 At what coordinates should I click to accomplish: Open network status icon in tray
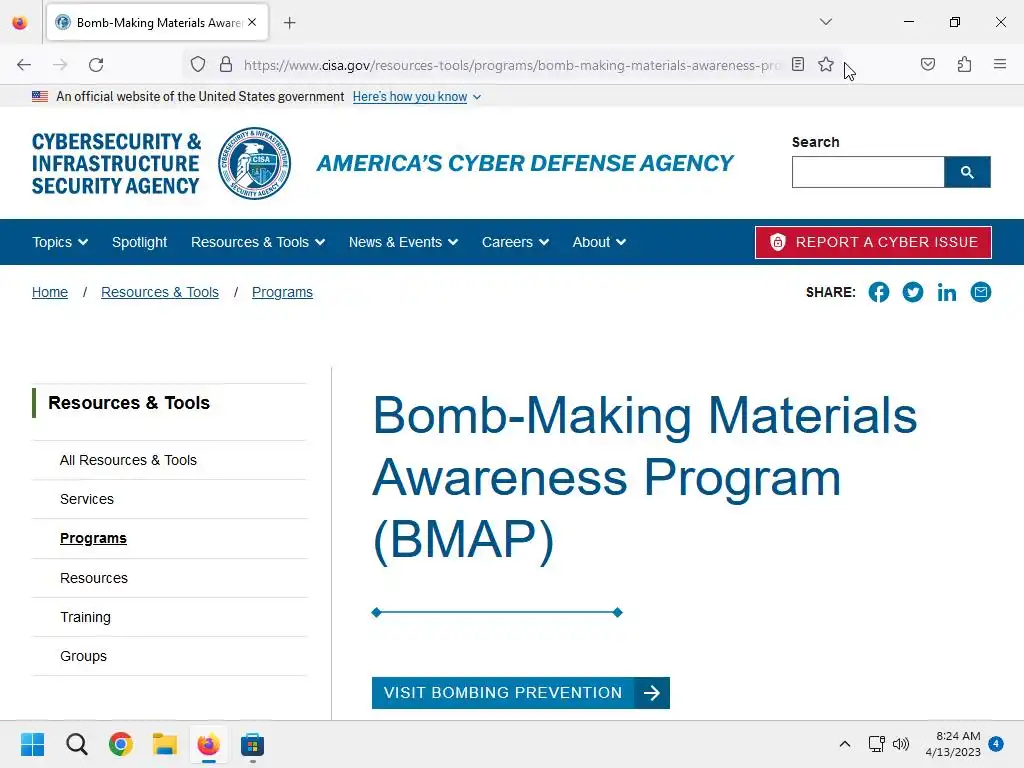[x=876, y=744]
